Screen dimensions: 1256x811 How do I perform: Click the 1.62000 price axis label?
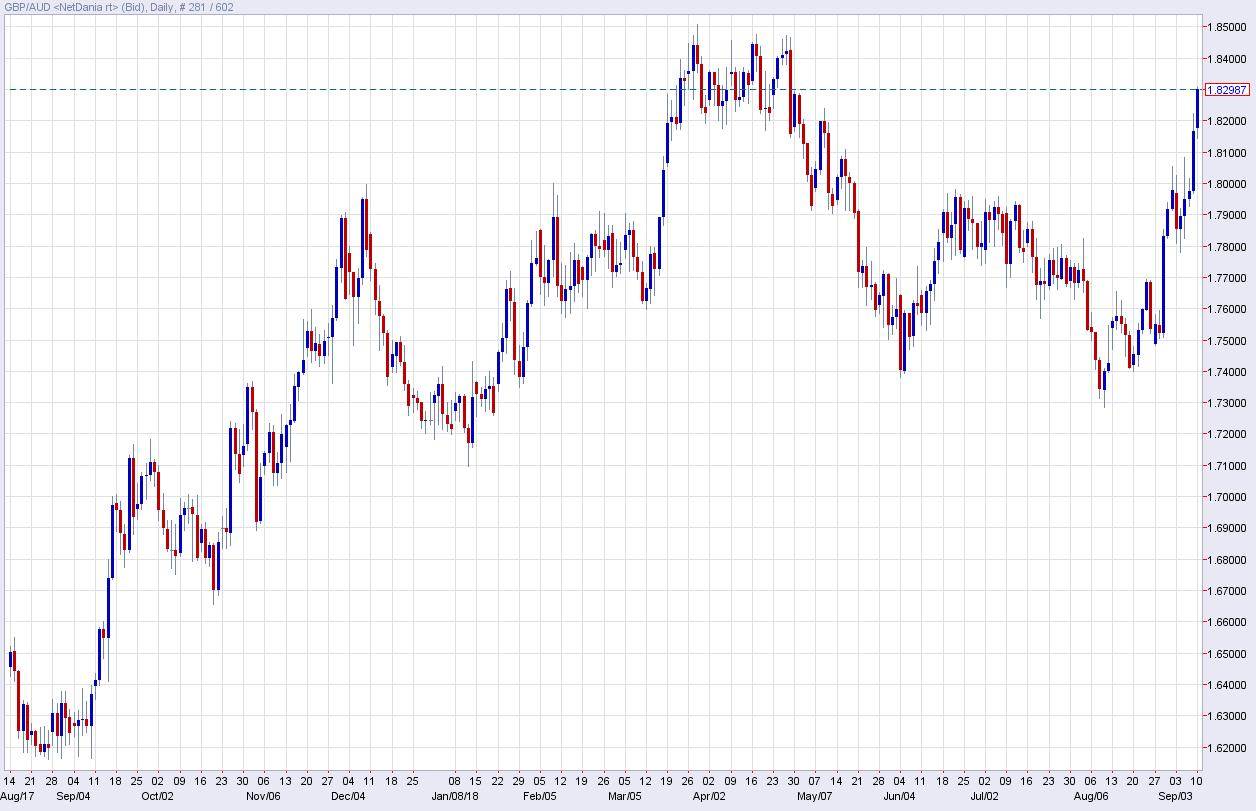click(x=1227, y=748)
